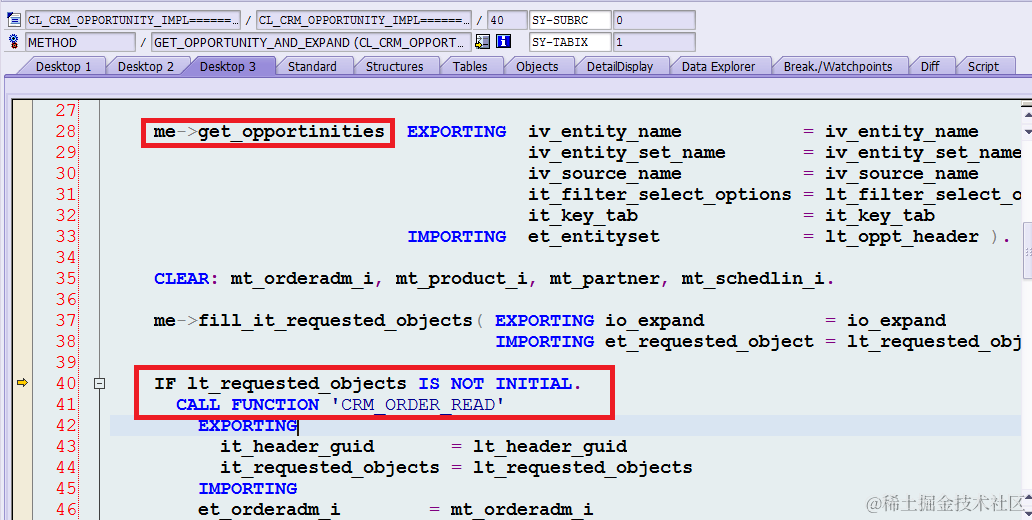Open the Standard tab
1032x520 pixels.
[x=312, y=66]
